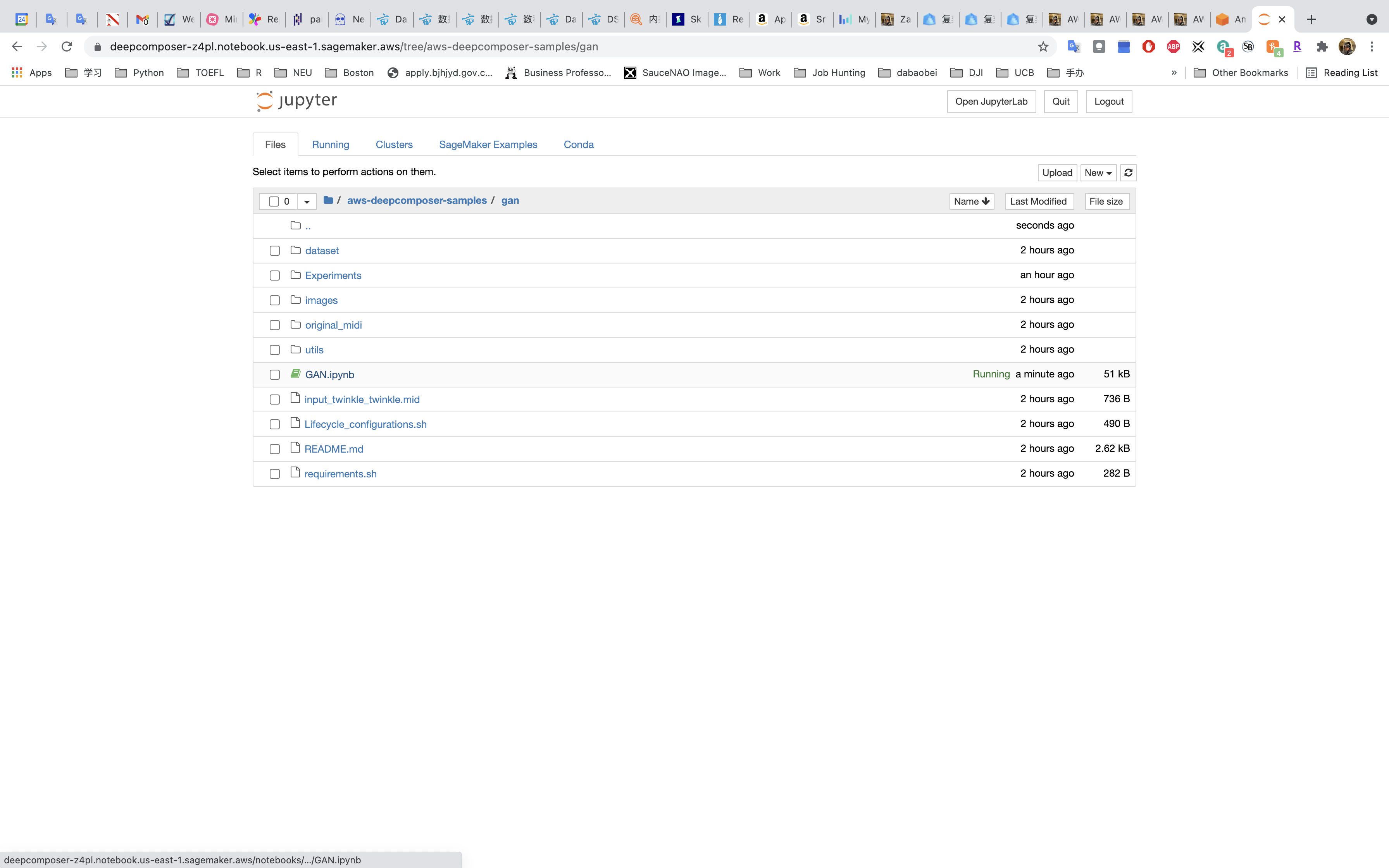The image size is (1389, 868).
Task: Tick the dataset folder checkbox
Action: [x=274, y=251]
